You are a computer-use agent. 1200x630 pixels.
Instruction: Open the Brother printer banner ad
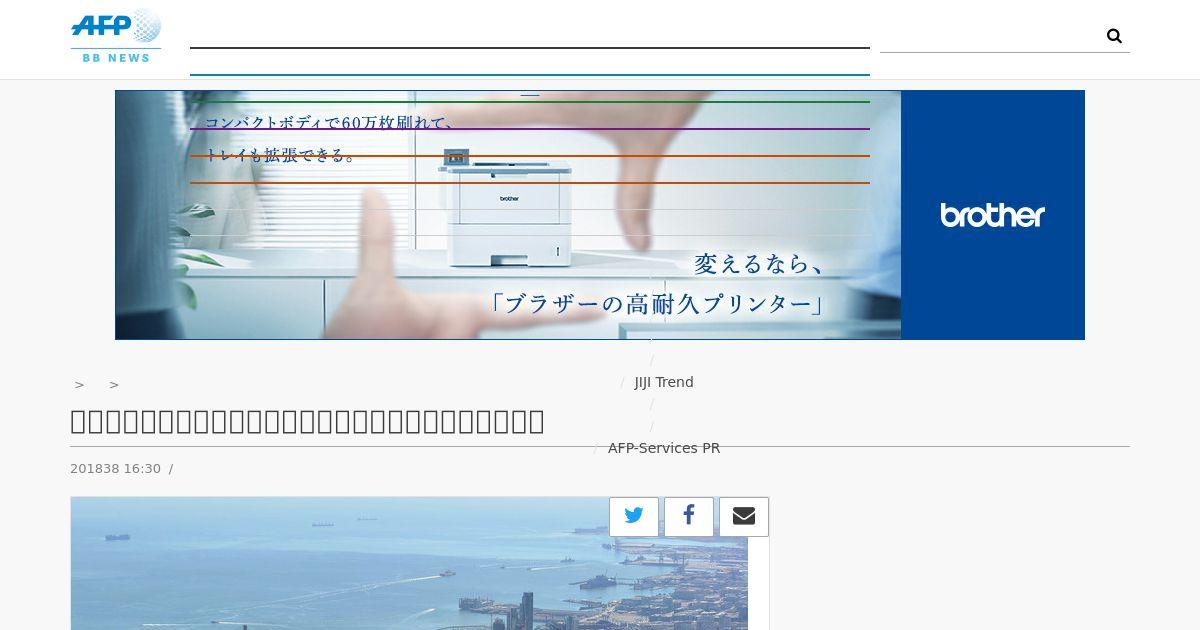[x=600, y=215]
